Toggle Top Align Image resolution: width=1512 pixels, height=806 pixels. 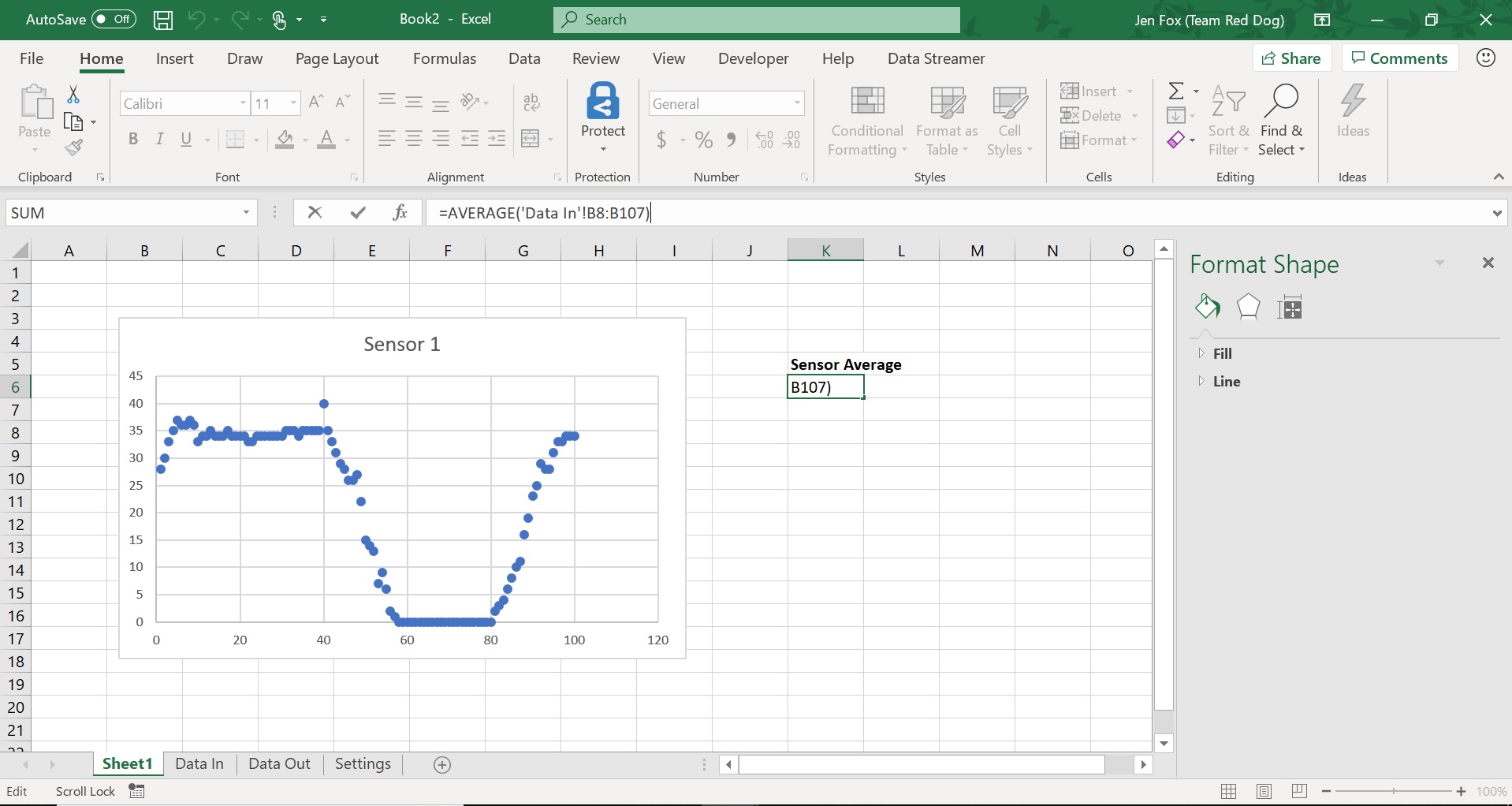386,101
